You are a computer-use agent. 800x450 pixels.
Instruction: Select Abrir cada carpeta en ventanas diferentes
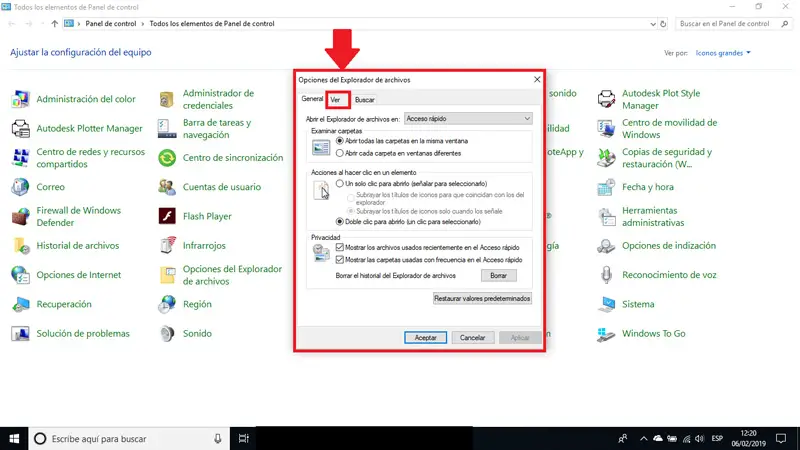pyautogui.click(x=340, y=153)
